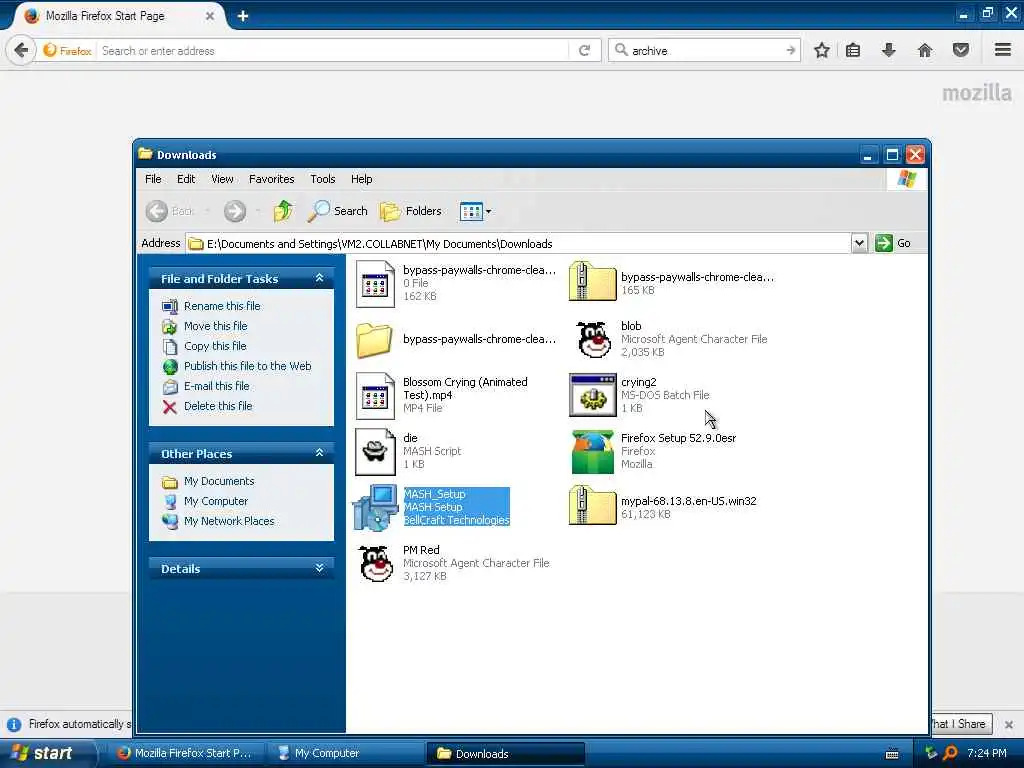
Task: Select the MASH_Setup installer icon
Action: [375, 507]
